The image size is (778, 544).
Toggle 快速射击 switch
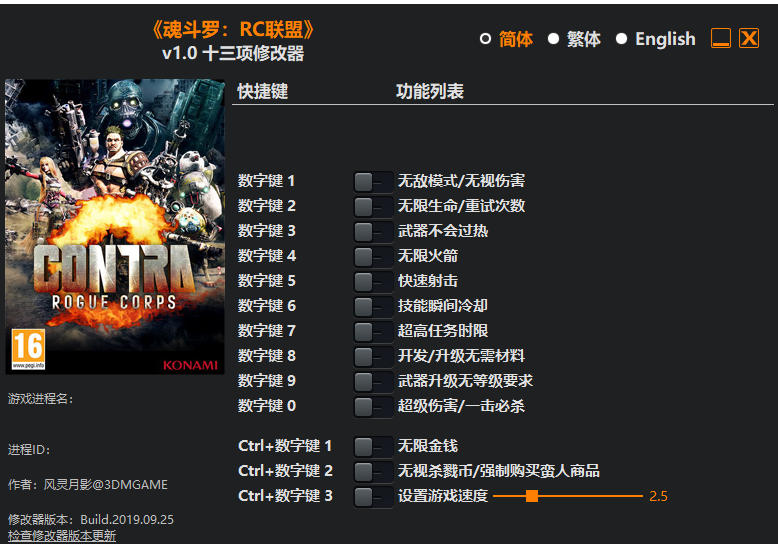(373, 281)
